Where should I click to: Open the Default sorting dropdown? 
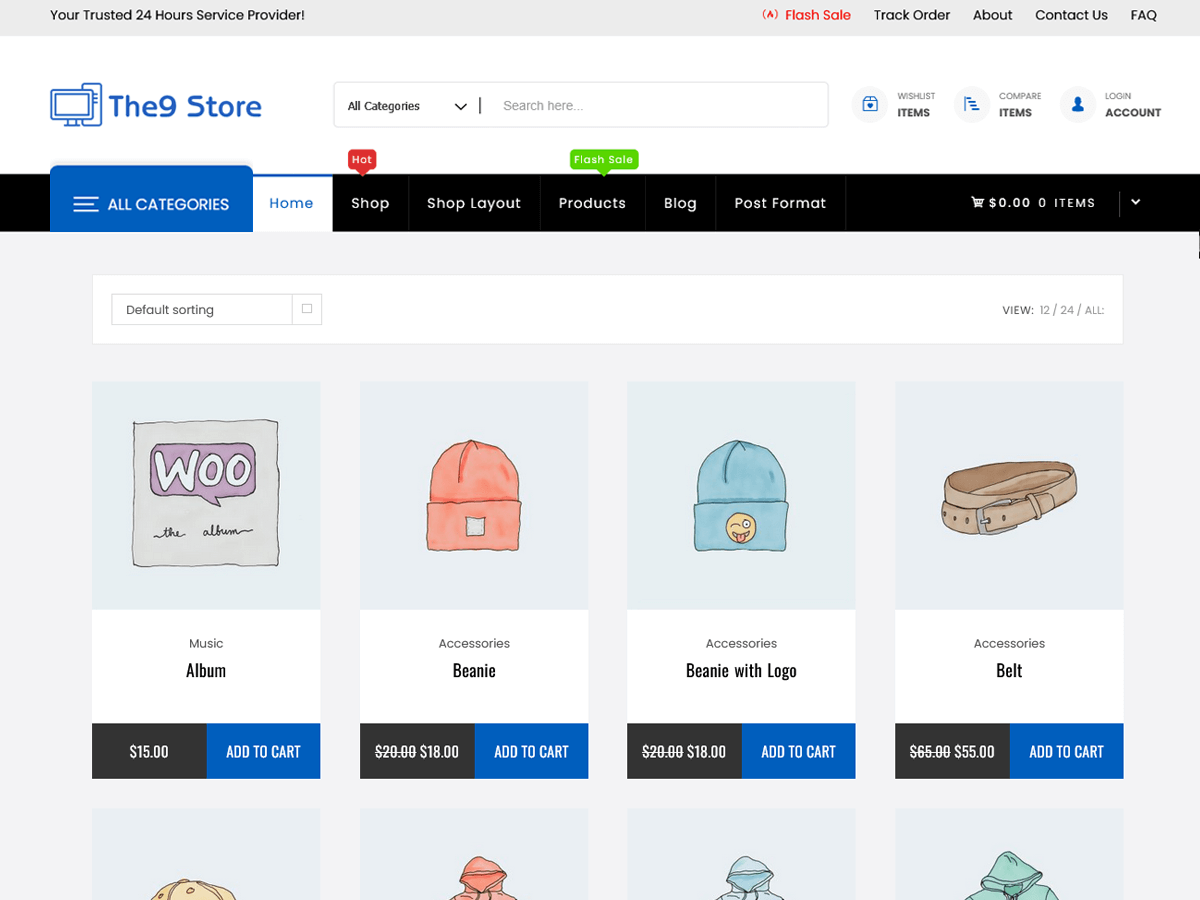pos(200,309)
